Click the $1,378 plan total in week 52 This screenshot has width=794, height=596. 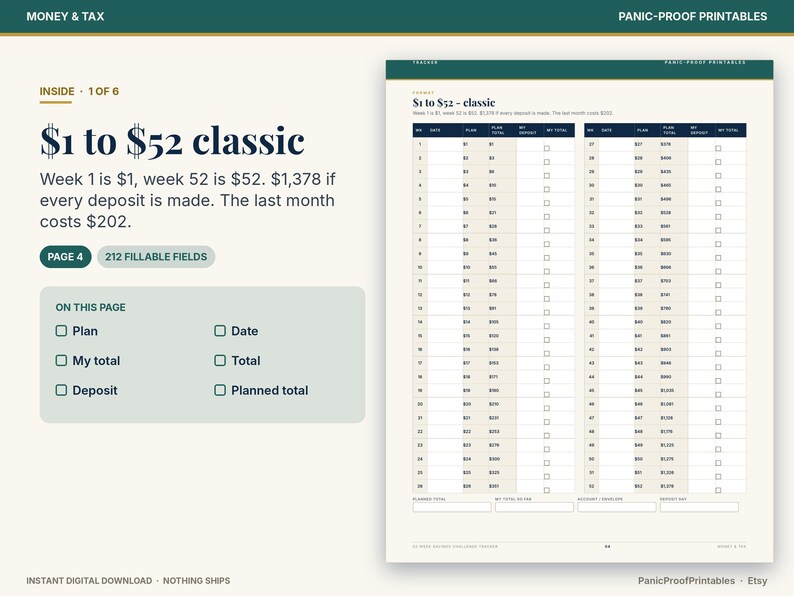pyautogui.click(x=667, y=486)
